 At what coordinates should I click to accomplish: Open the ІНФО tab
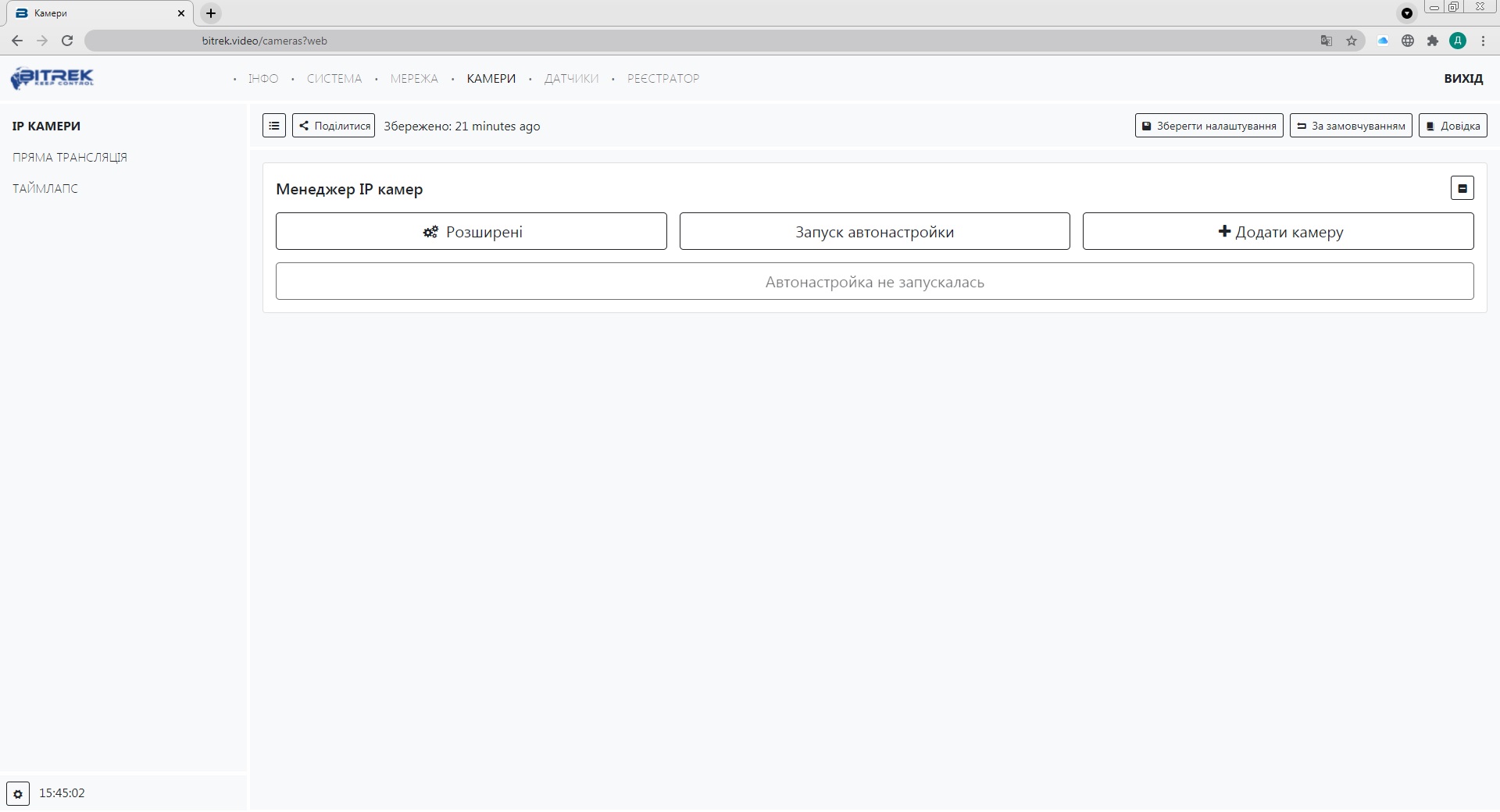coord(263,79)
